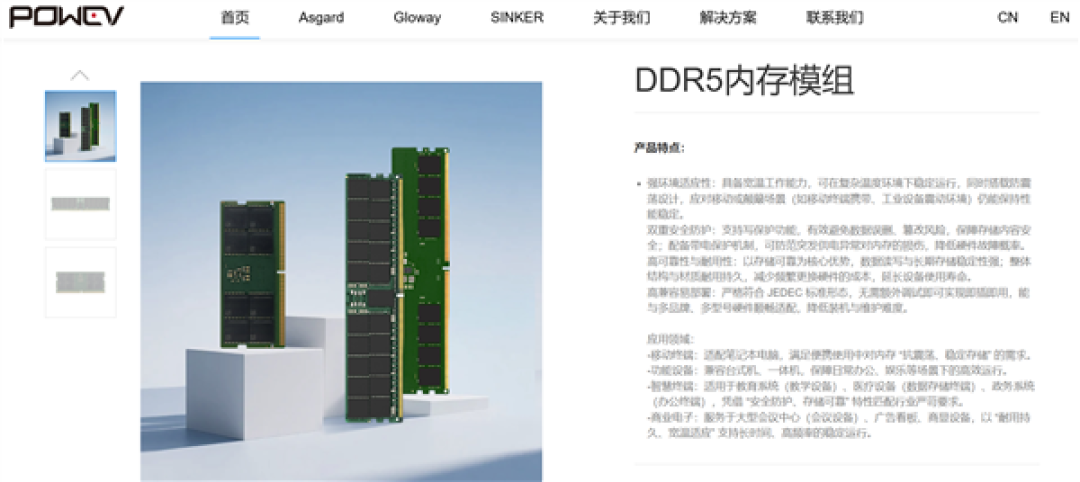Click the 产品特点 heading

[659, 148]
